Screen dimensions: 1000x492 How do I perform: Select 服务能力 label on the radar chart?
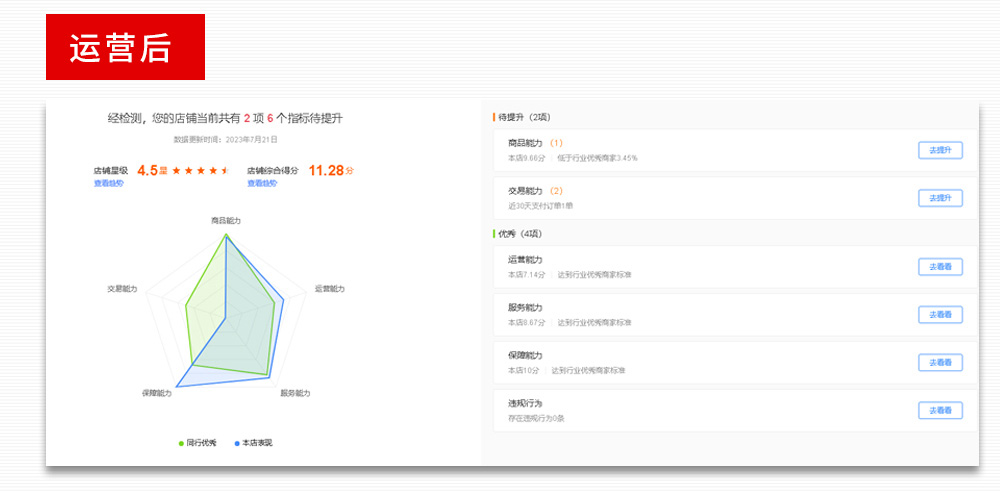(295, 393)
